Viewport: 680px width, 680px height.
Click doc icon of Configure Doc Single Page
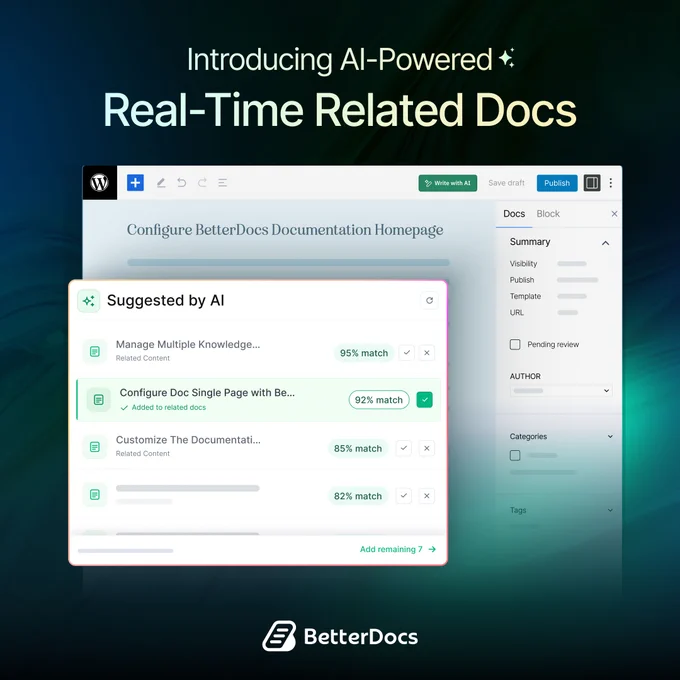pyautogui.click(x=98, y=399)
